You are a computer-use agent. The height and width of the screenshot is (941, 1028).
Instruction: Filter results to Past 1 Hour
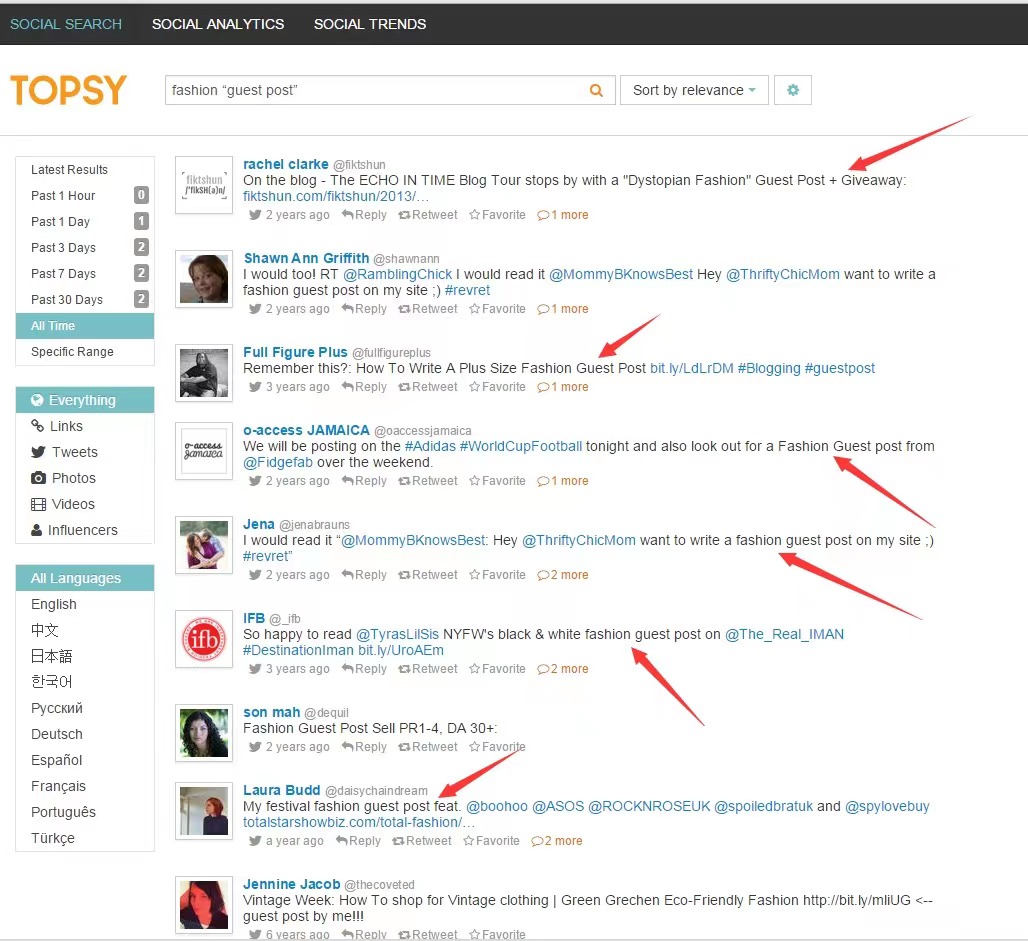[x=85, y=195]
